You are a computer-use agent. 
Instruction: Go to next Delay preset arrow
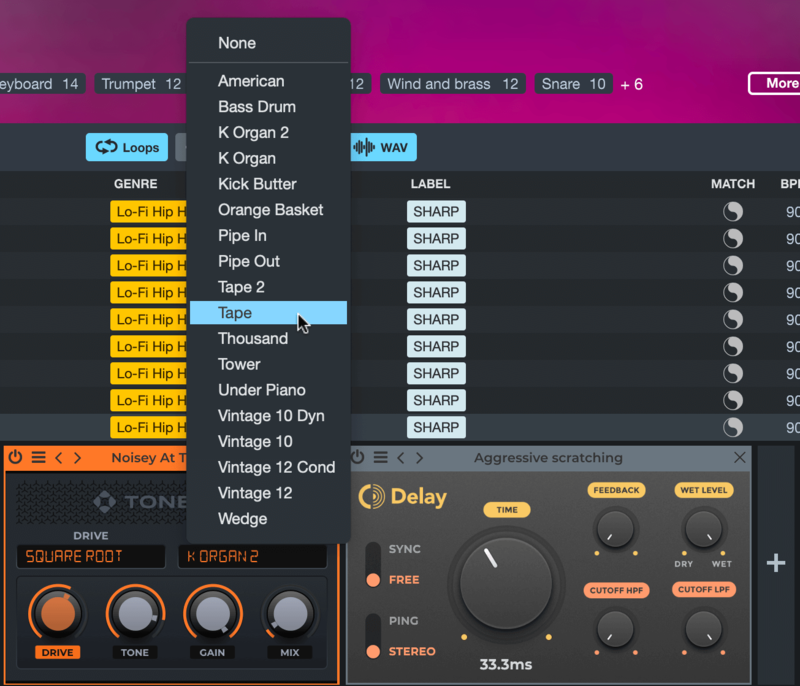click(x=419, y=458)
